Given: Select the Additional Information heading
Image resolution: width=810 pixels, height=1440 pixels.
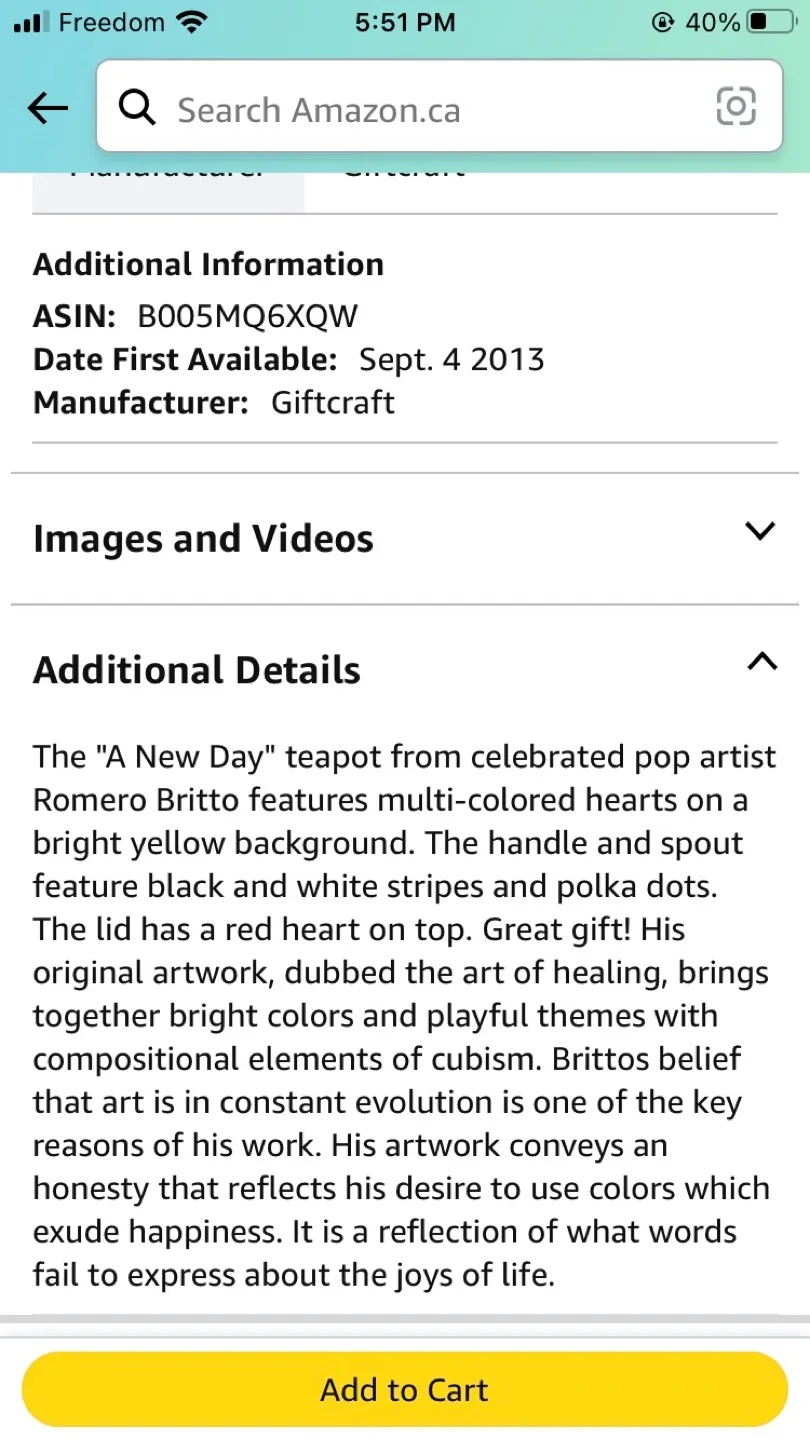Looking at the screenshot, I should pyautogui.click(x=208, y=263).
